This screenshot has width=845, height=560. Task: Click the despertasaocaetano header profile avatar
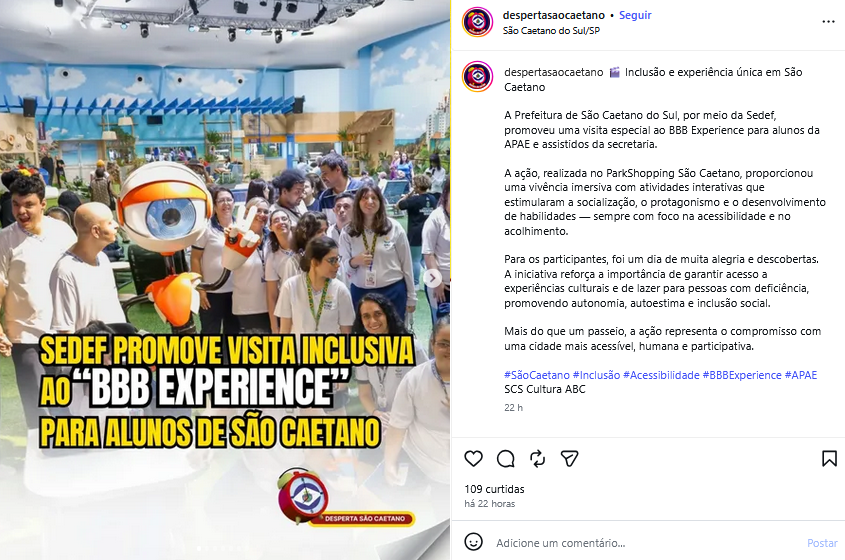click(x=477, y=22)
